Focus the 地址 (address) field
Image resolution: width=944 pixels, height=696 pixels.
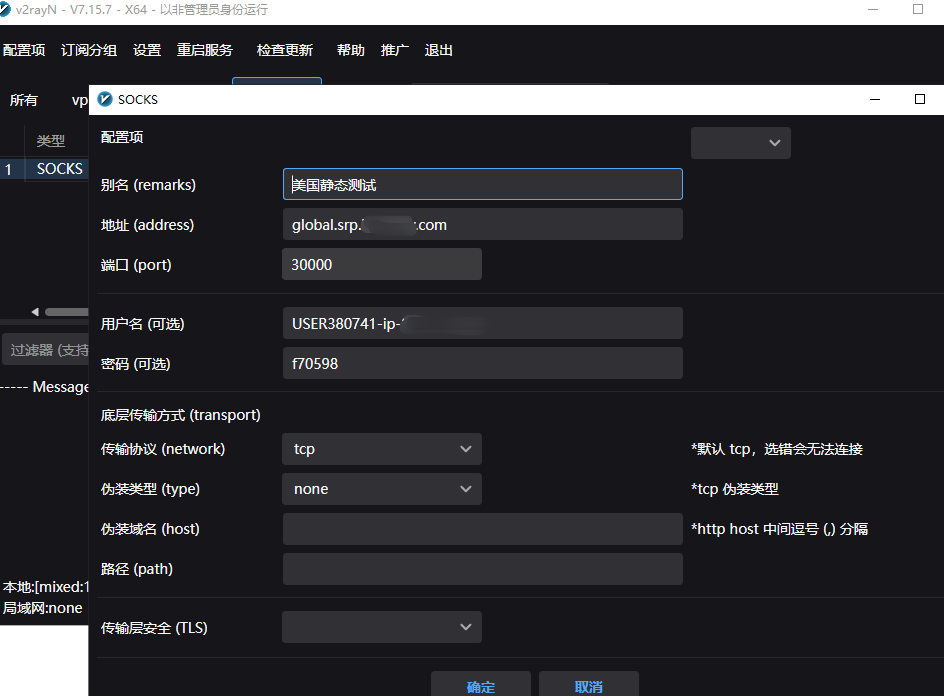pos(482,224)
